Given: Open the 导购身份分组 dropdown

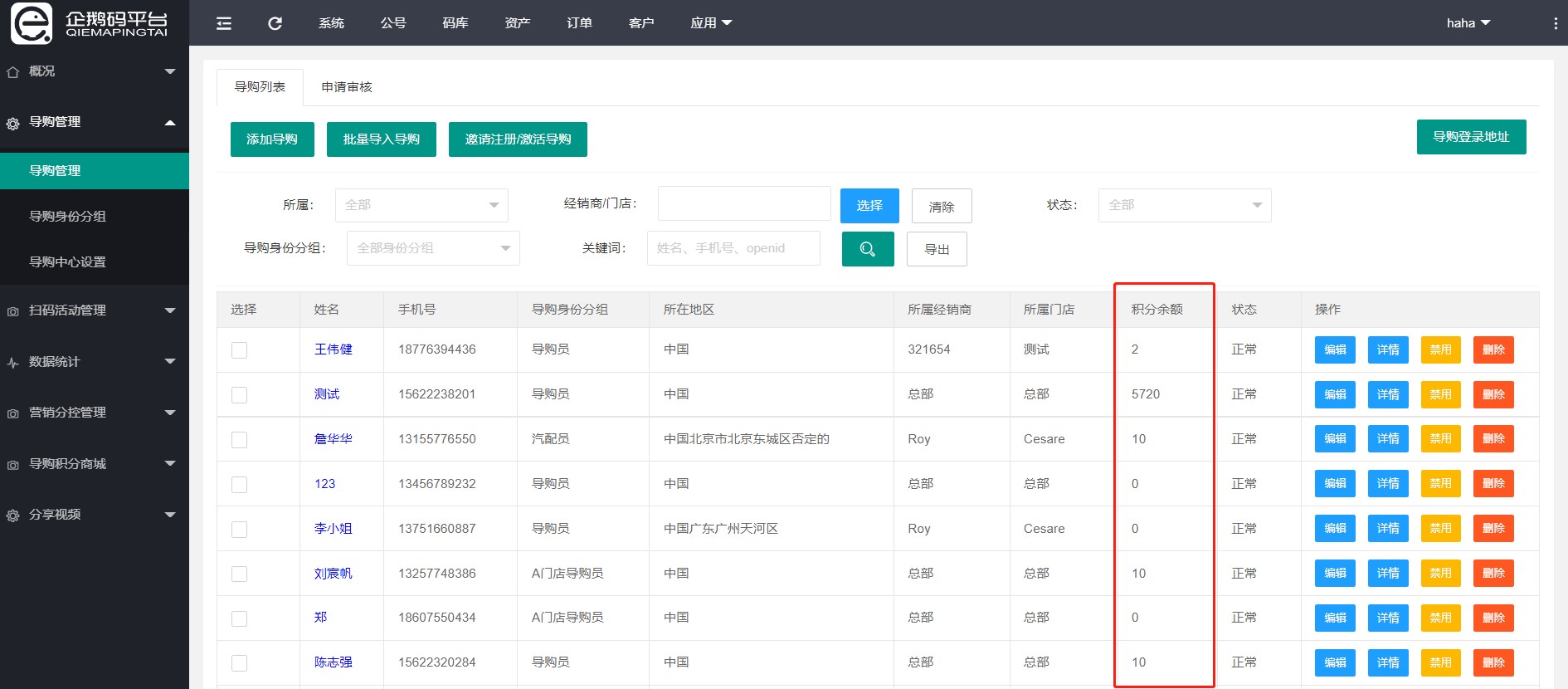Looking at the screenshot, I should point(433,248).
